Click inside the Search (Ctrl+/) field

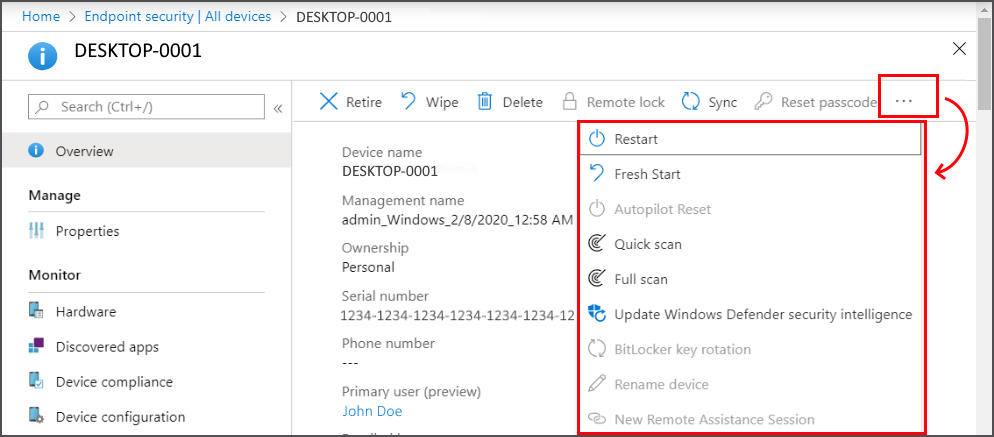point(146,107)
